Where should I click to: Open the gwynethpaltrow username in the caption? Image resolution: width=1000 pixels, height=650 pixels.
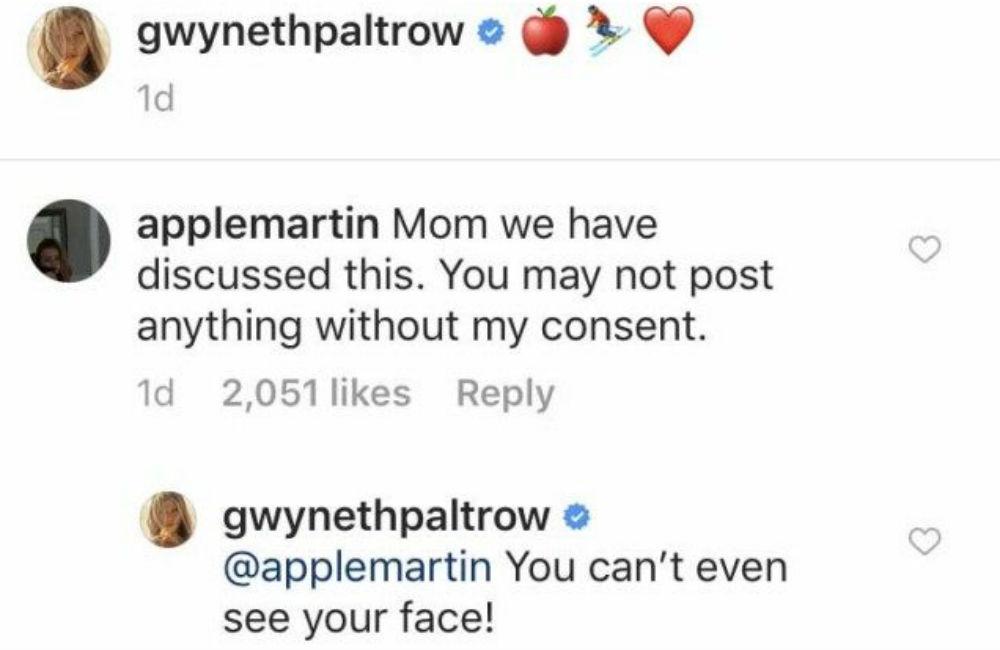[x=303, y=34]
